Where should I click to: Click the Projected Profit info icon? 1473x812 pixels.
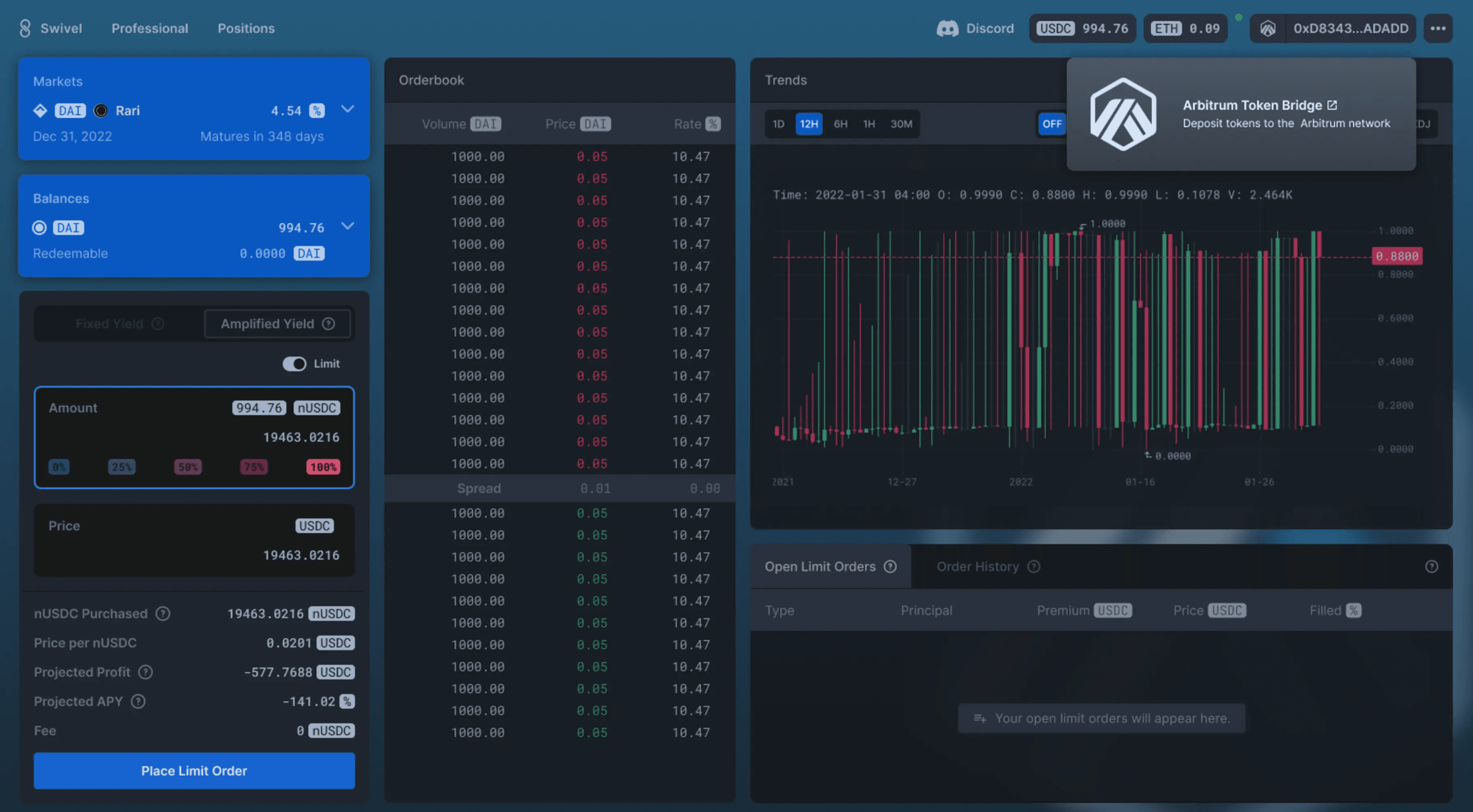coord(145,672)
